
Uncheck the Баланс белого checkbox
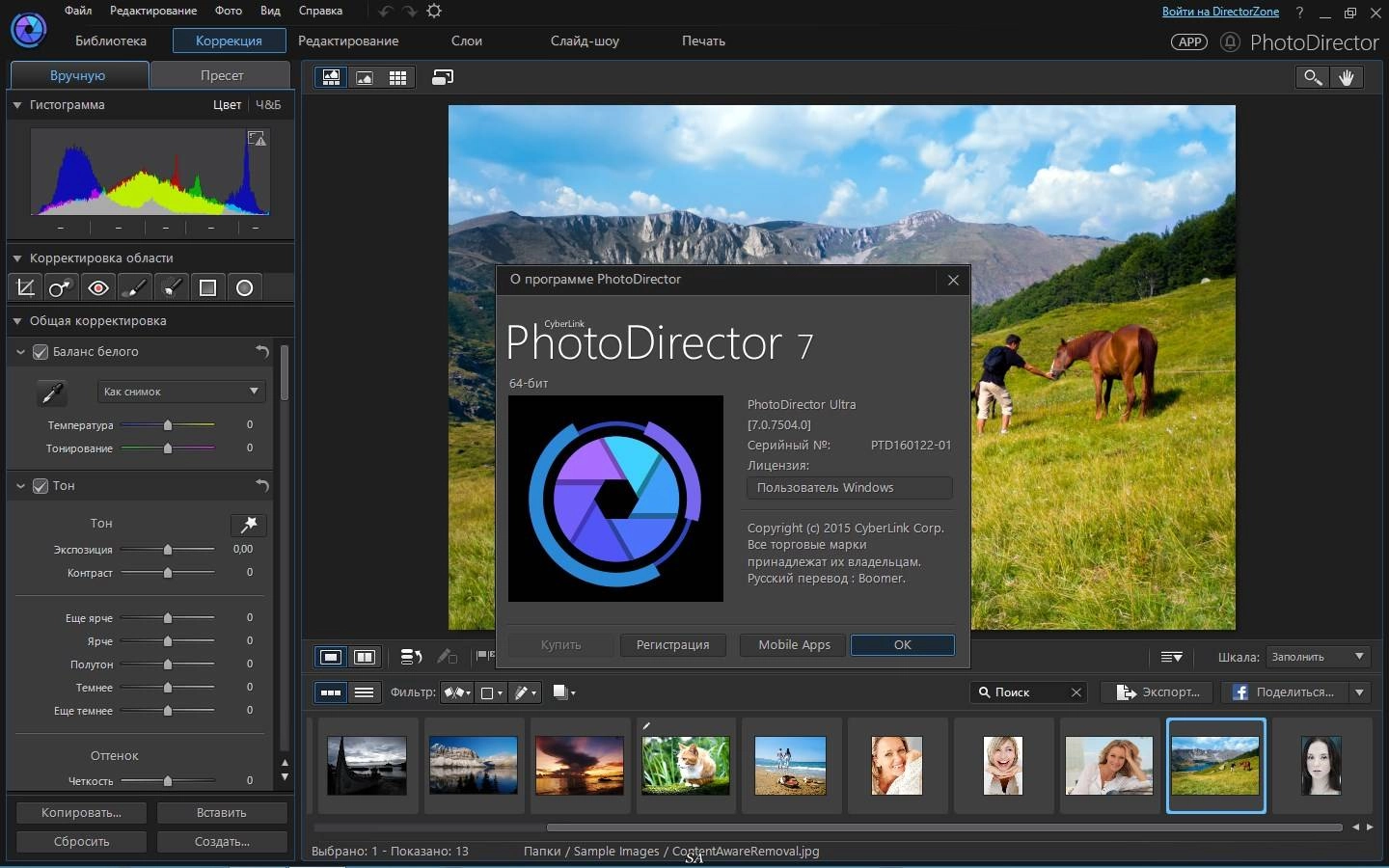(41, 352)
